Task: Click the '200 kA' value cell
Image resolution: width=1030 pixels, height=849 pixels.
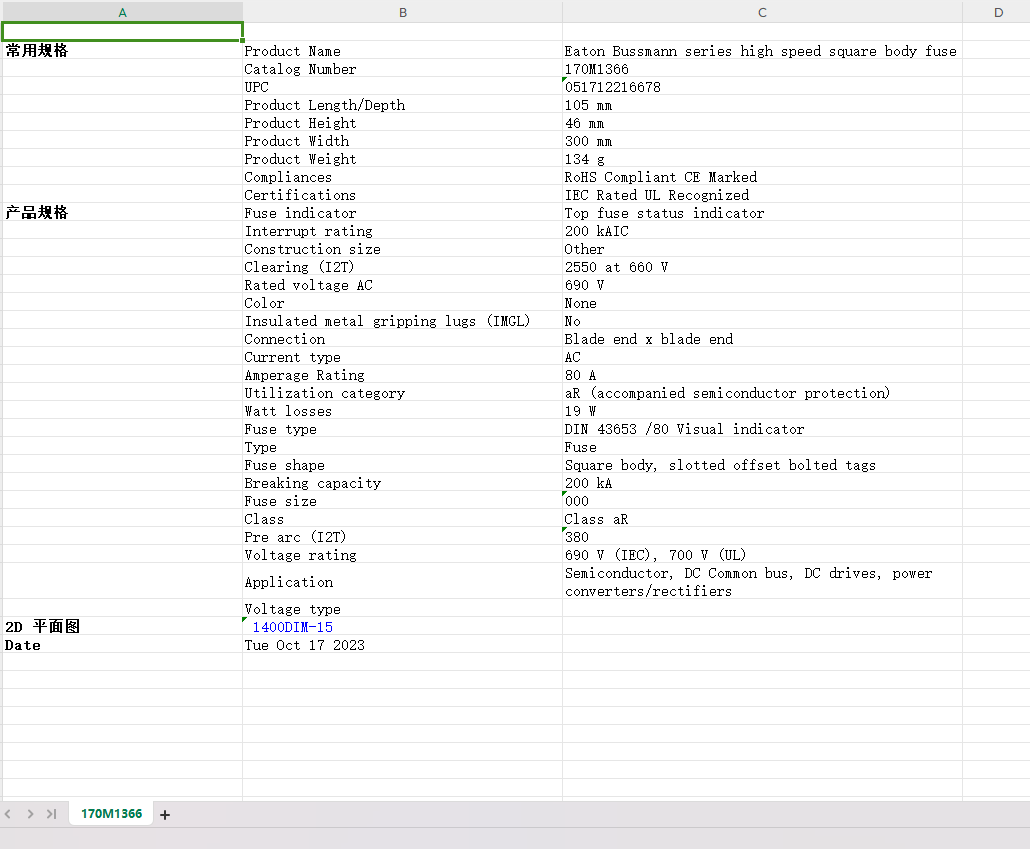Action: (762, 483)
